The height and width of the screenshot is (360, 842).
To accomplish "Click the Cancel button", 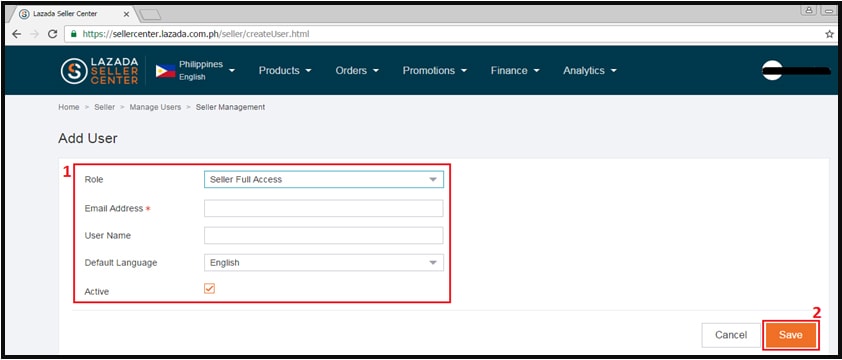I will (x=731, y=335).
